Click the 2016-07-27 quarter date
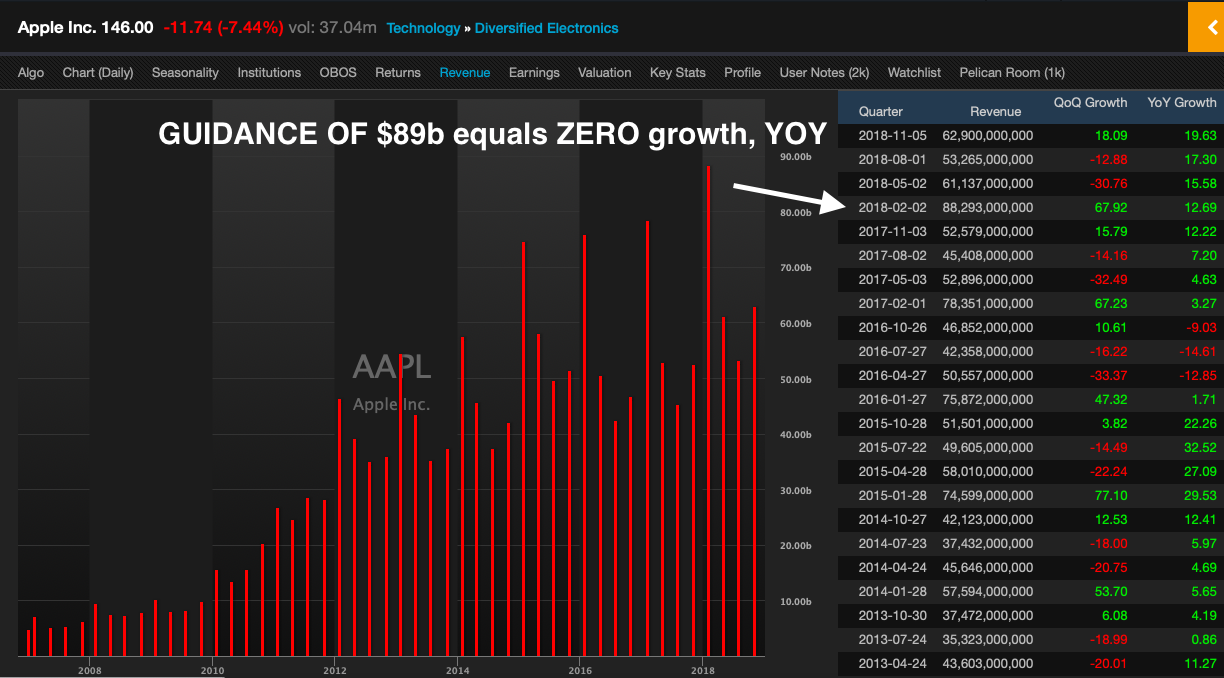1224x678 pixels. coord(893,351)
